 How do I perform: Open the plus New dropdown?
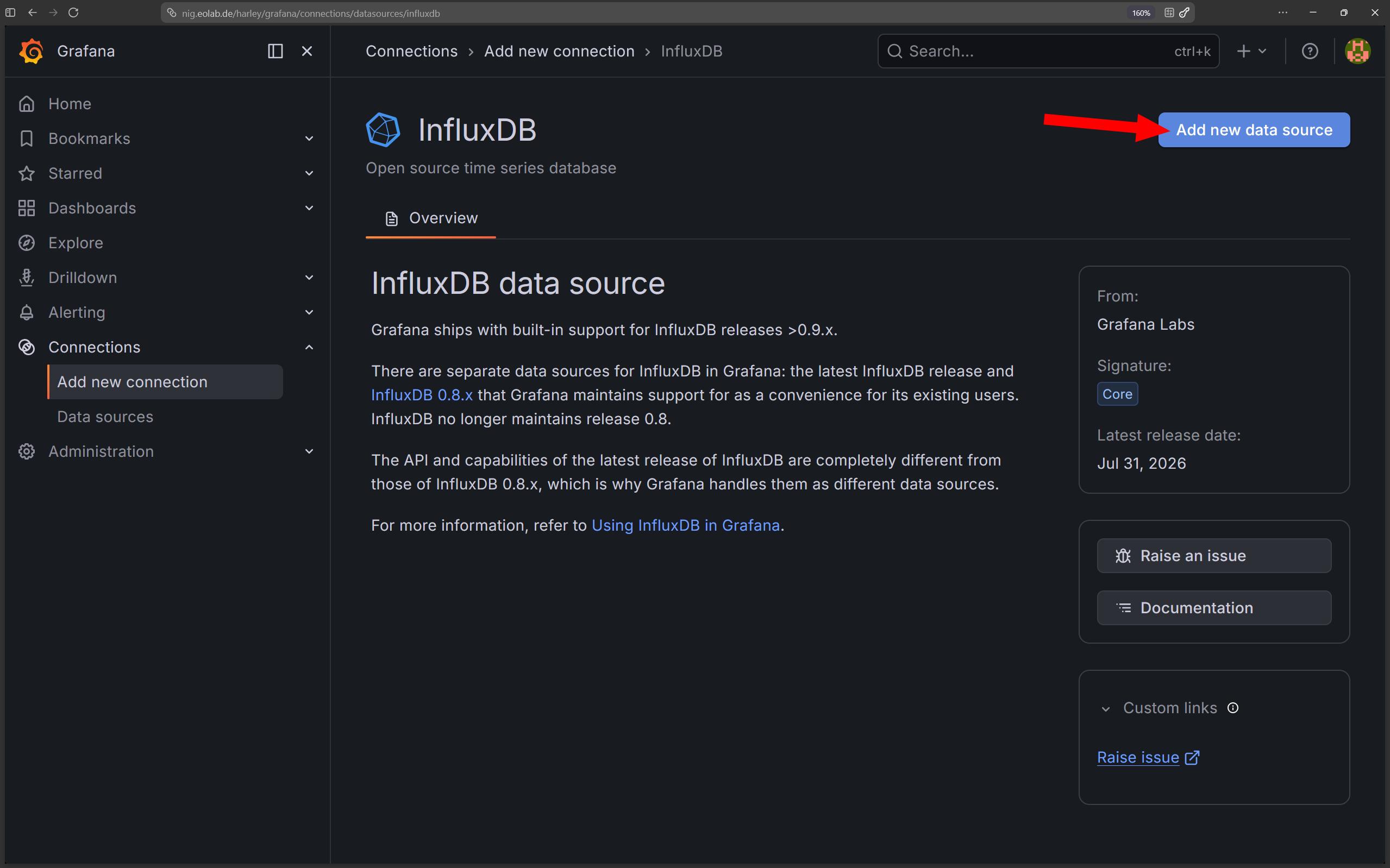[x=1251, y=51]
